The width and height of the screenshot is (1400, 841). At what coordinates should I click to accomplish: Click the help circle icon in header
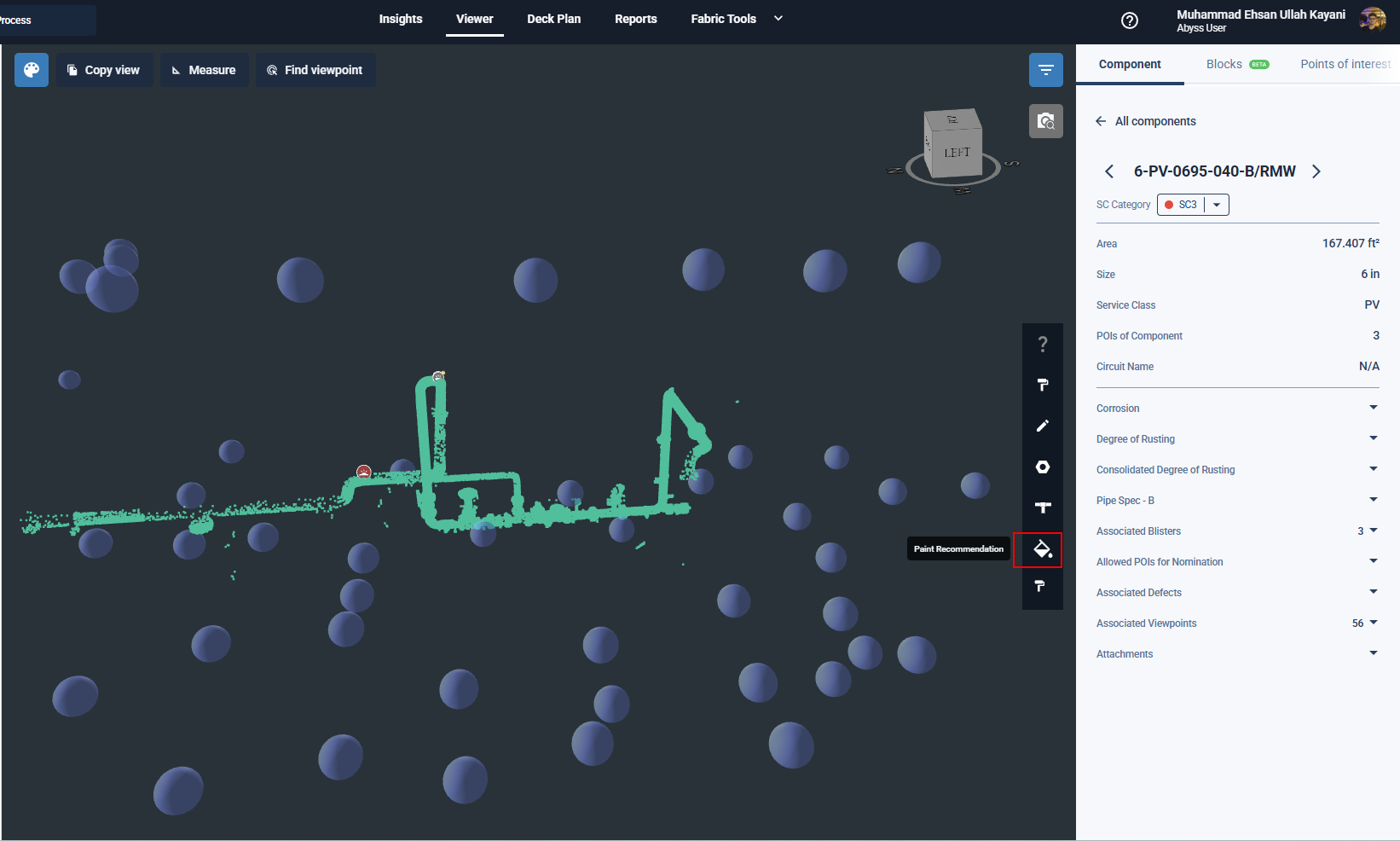[x=1129, y=20]
